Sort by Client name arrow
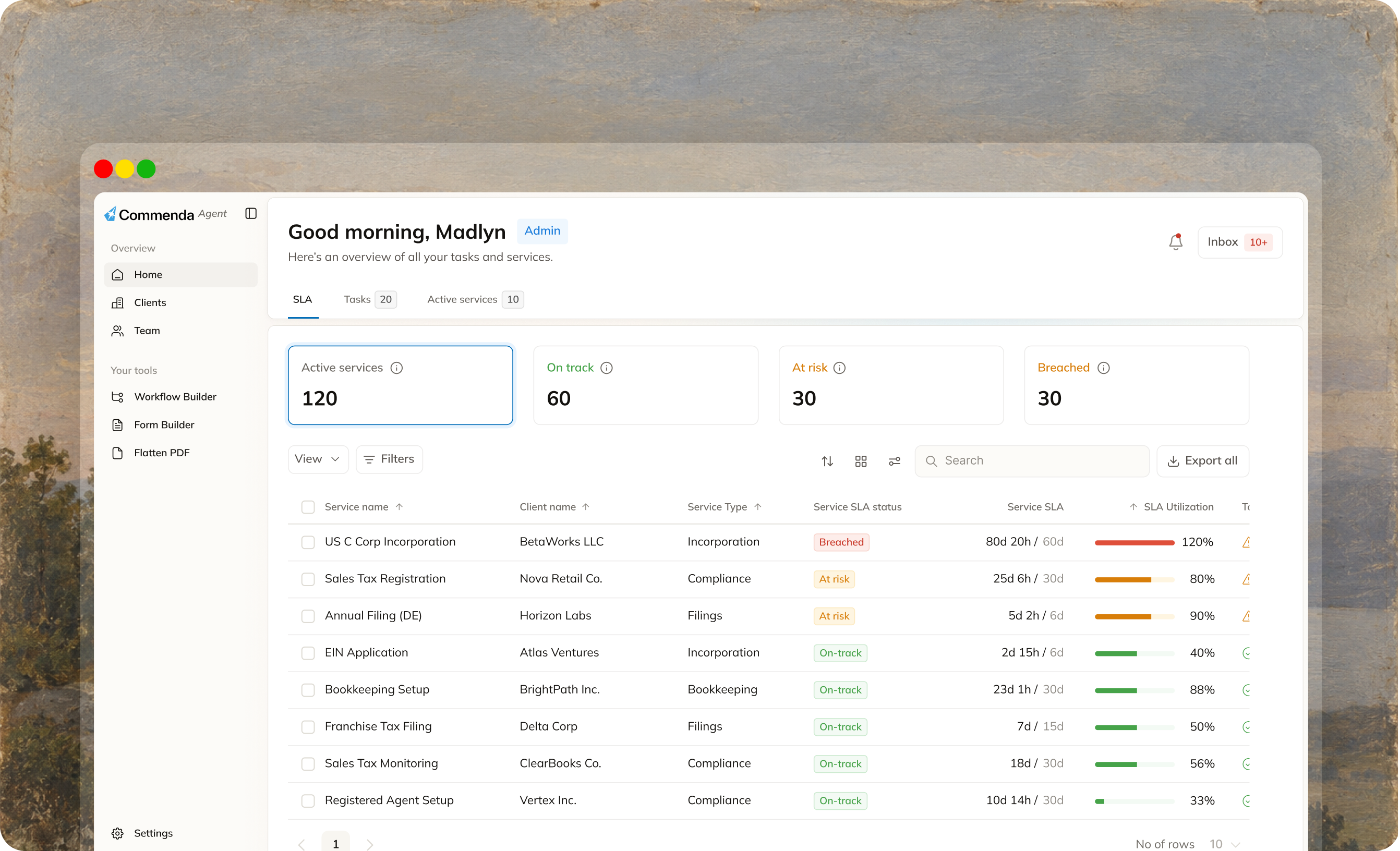 (x=586, y=507)
